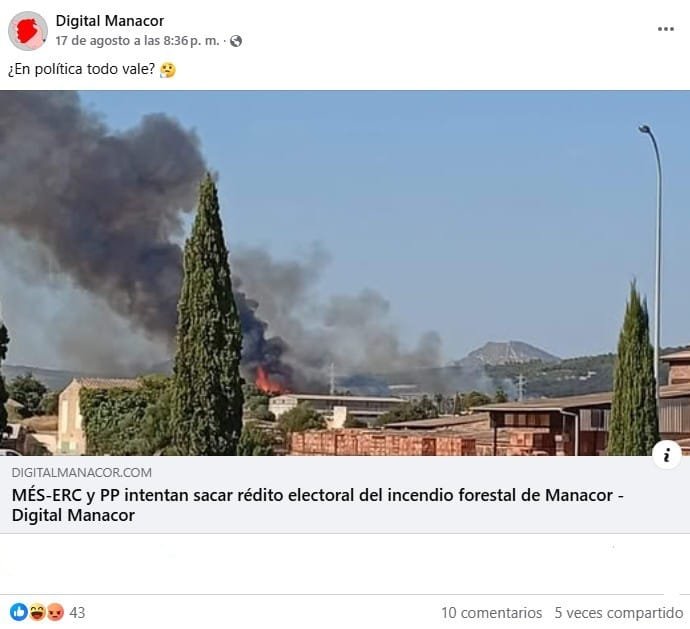The image size is (690, 629).
Task: Open the MÉS-ERC y PP article headline
Action: (x=317, y=505)
